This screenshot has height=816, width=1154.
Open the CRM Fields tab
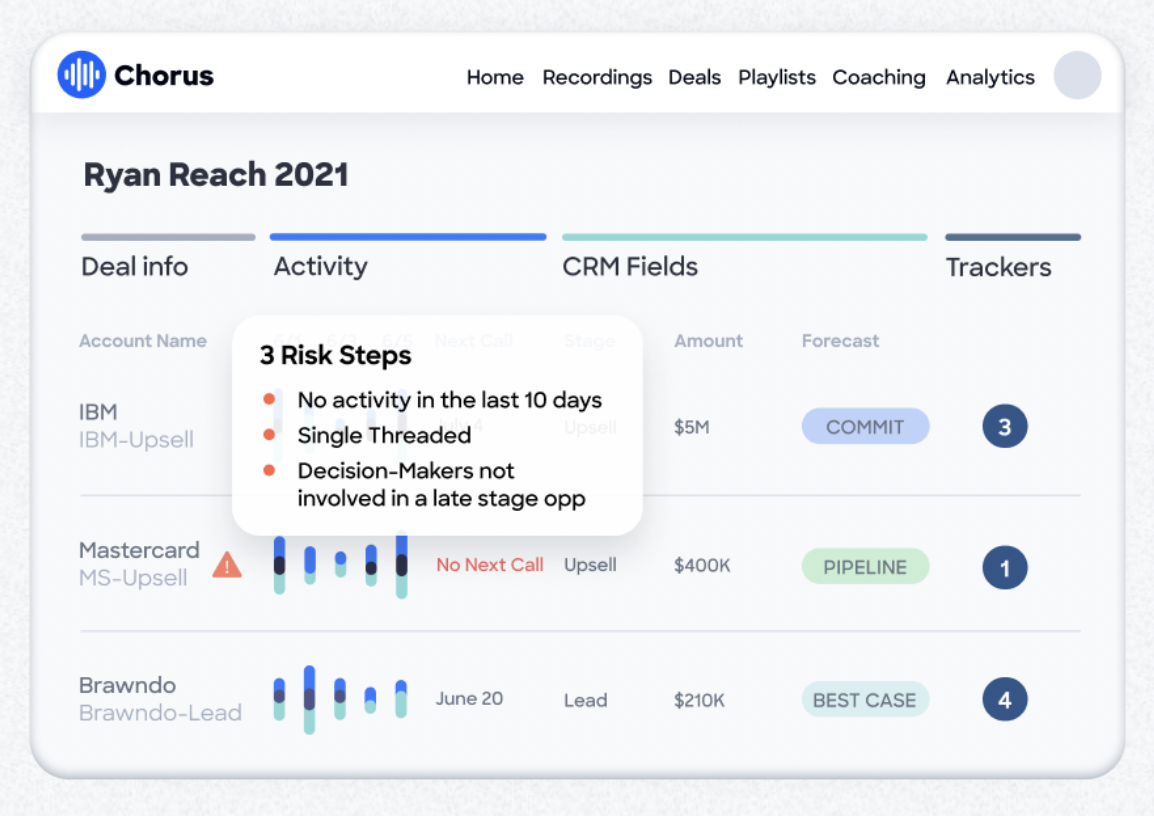click(x=630, y=266)
